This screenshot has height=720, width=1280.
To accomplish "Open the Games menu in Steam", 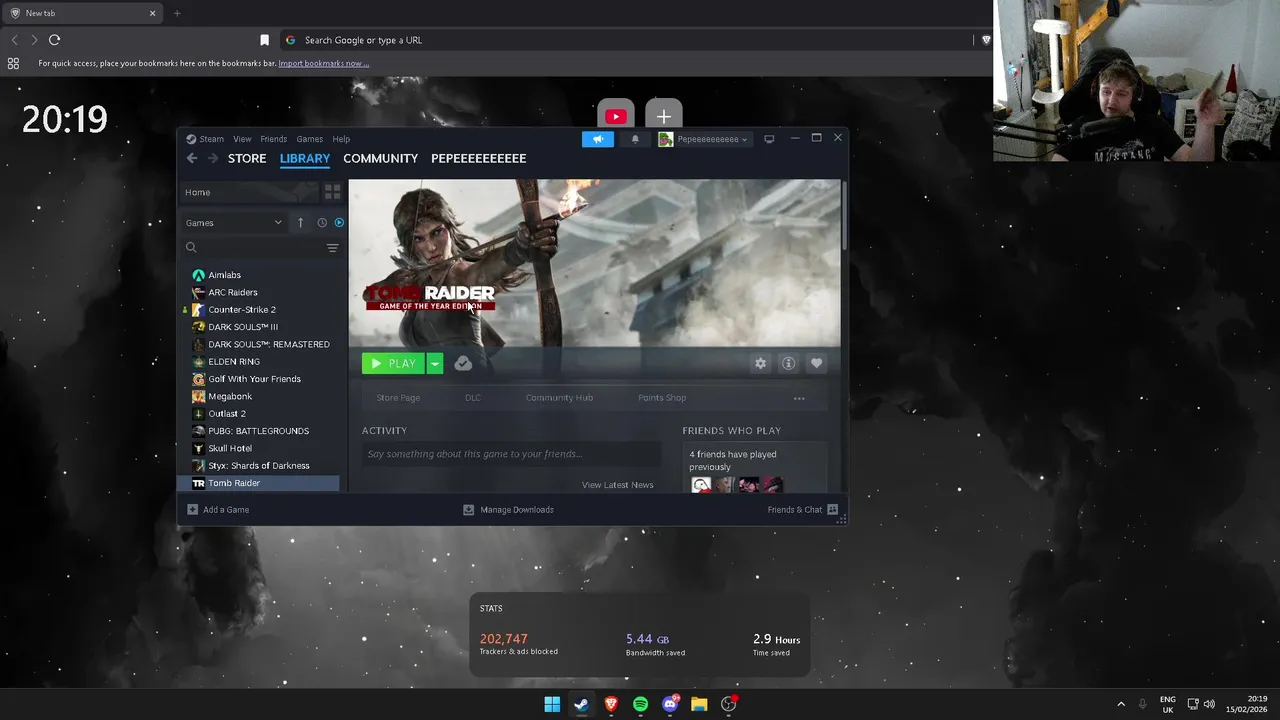I will tap(309, 139).
